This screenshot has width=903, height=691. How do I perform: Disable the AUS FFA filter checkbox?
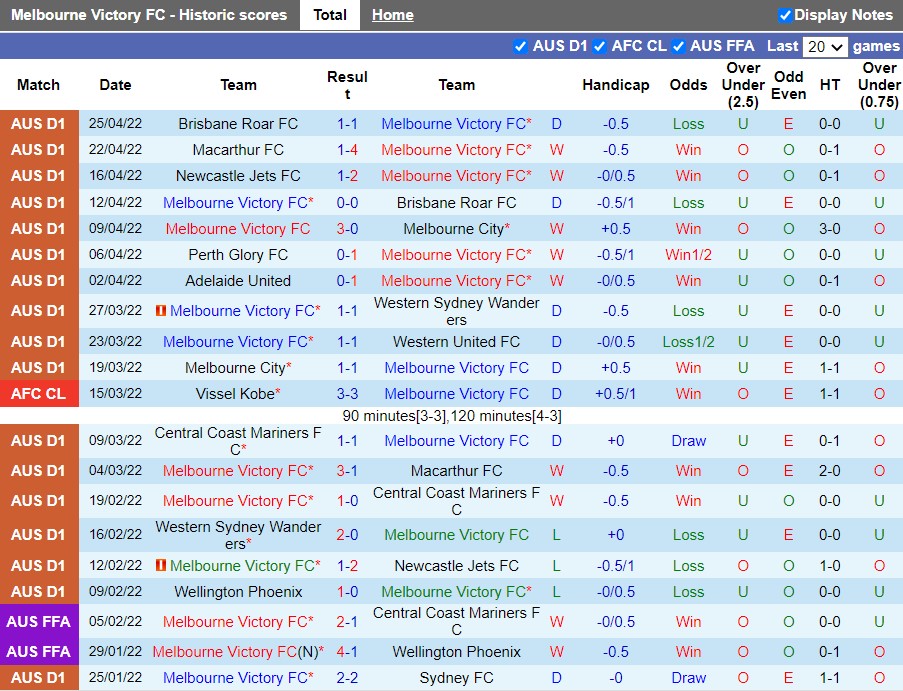tap(678, 46)
